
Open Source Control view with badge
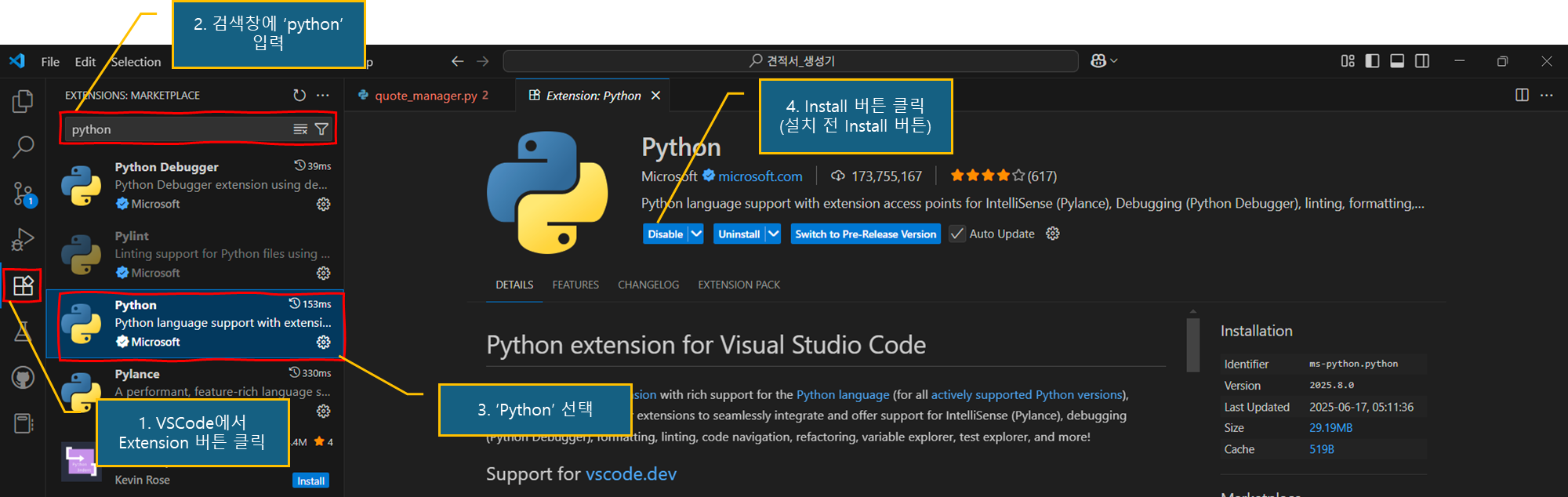(23, 194)
